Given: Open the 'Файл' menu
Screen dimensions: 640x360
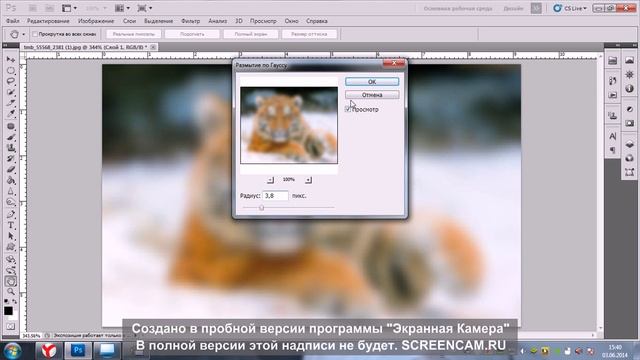Looking at the screenshot, I should 13,21.
